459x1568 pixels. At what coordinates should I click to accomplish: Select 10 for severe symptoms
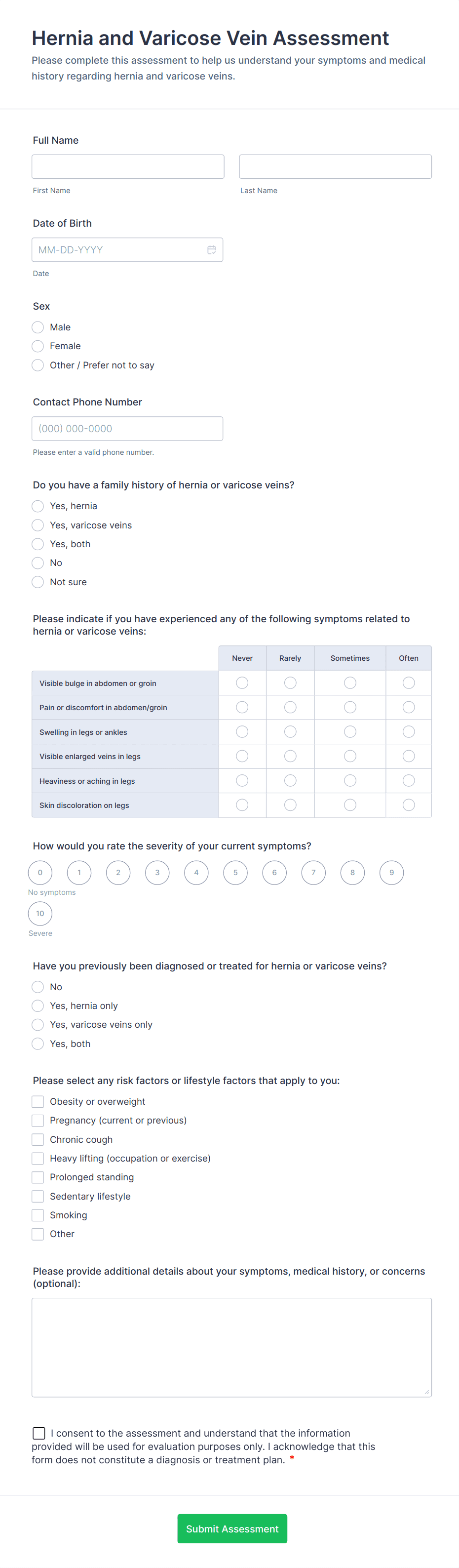(39, 914)
